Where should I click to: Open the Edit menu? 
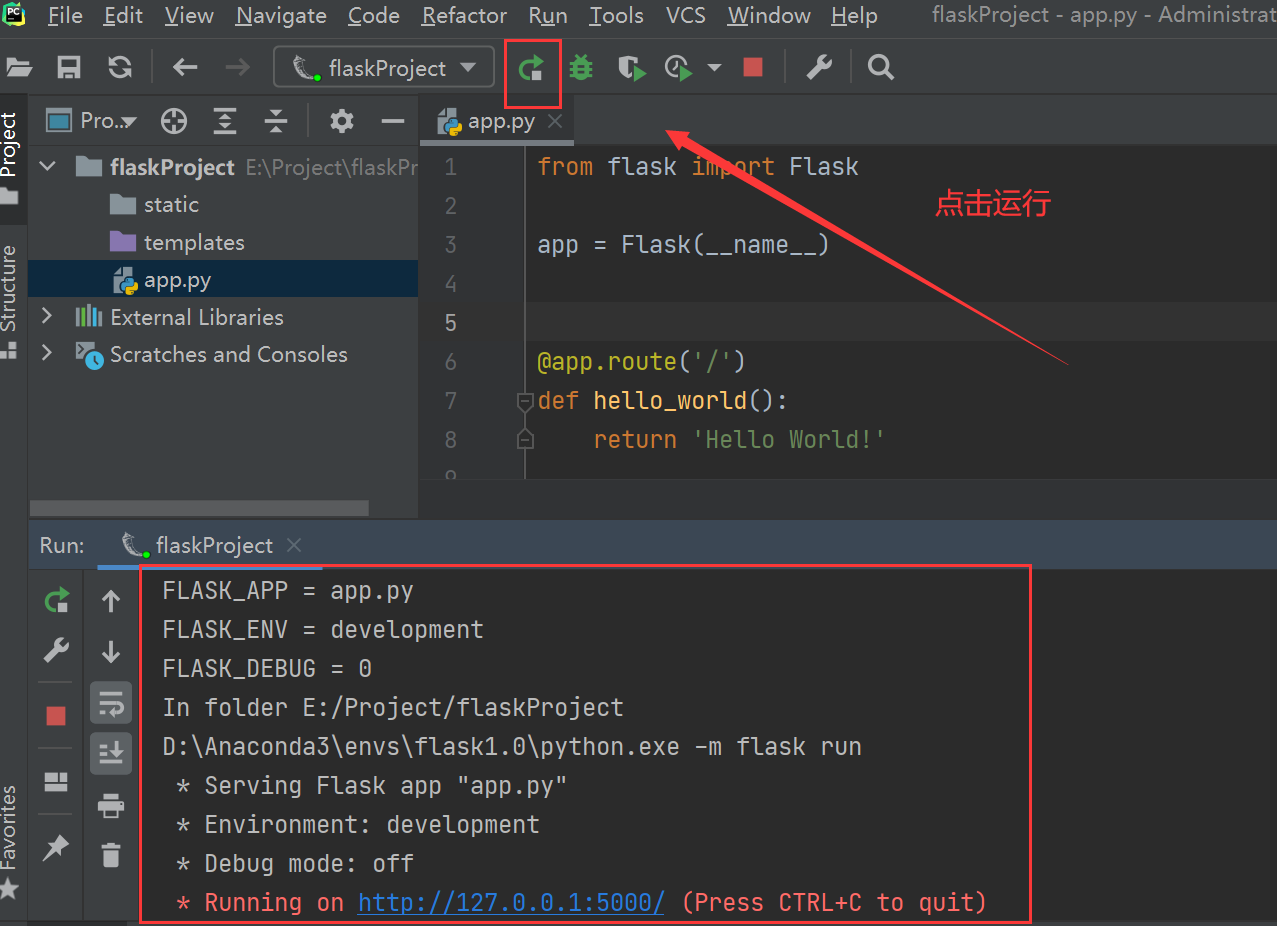[124, 16]
